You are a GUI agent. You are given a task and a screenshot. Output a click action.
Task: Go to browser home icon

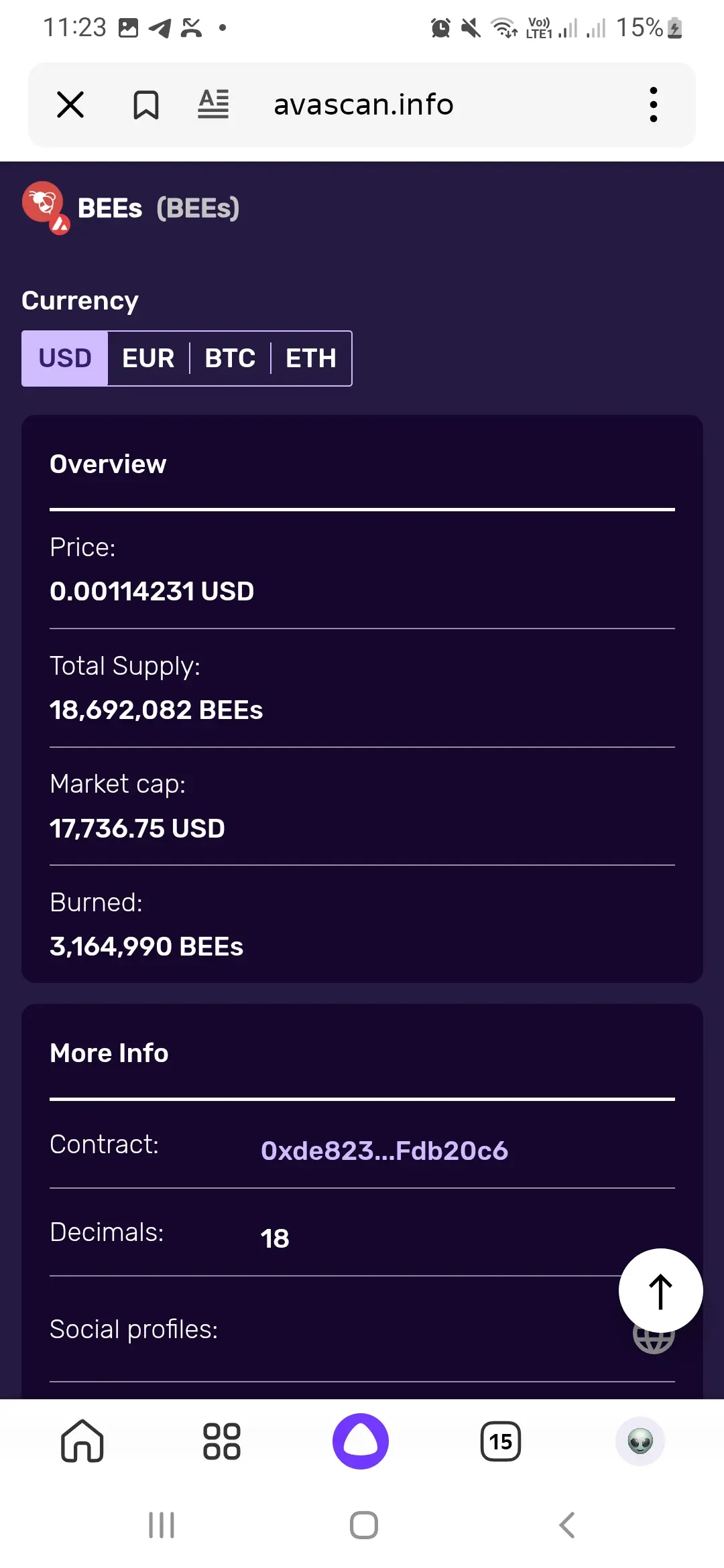(x=82, y=1441)
